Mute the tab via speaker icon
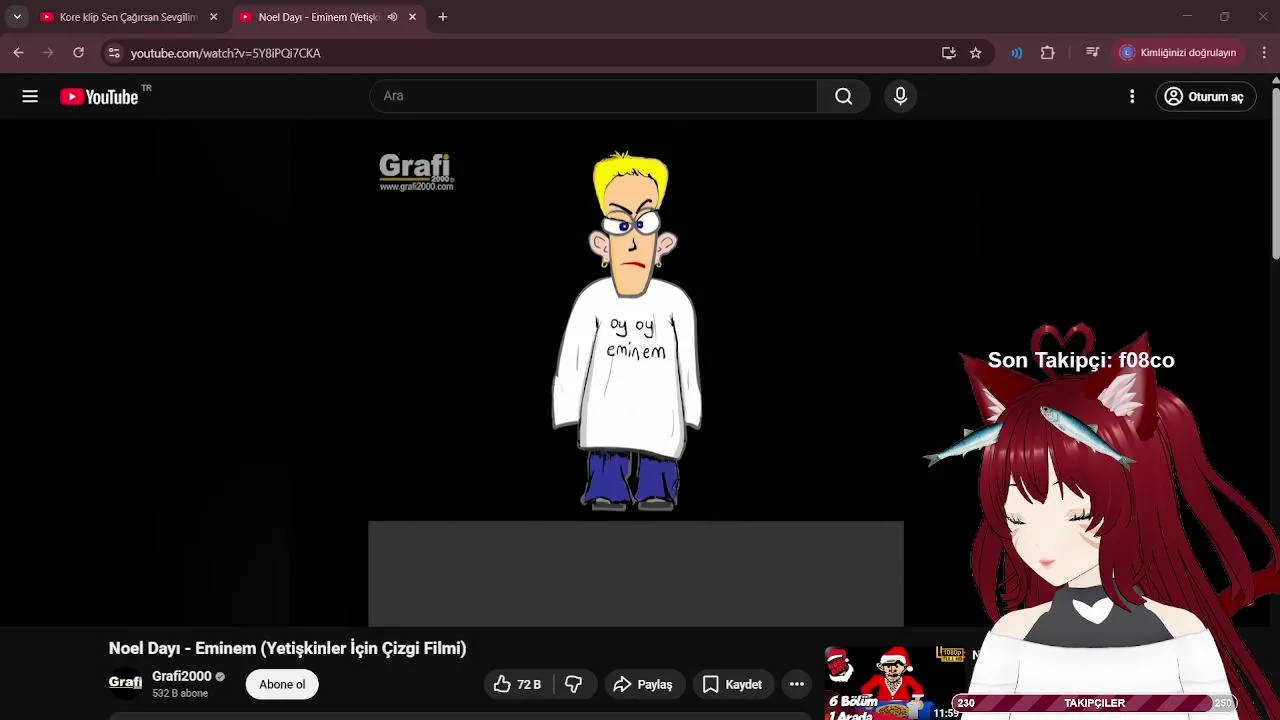1280x720 pixels. click(x=392, y=17)
